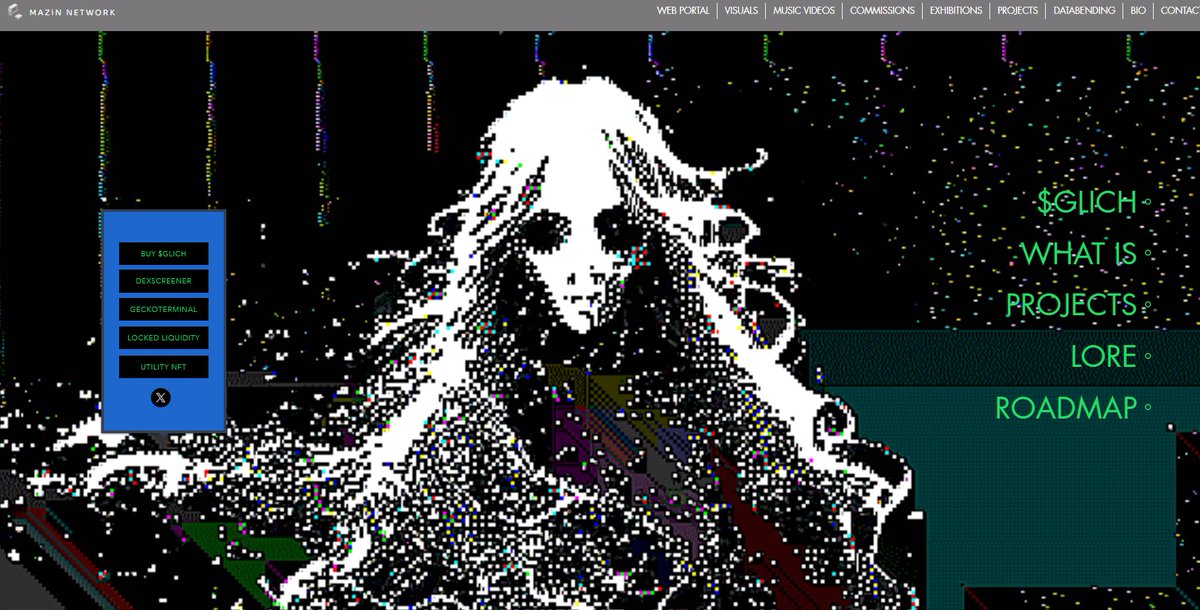This screenshot has width=1200, height=610.
Task: Navigate to PROJECTS in top menu
Action: pos(1018,11)
